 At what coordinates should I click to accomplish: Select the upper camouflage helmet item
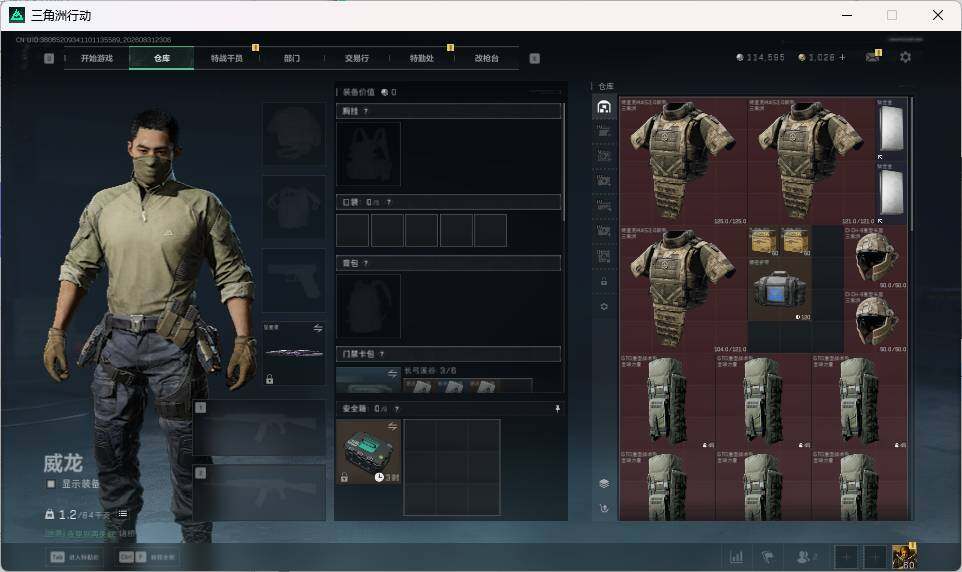pyautogui.click(x=875, y=257)
